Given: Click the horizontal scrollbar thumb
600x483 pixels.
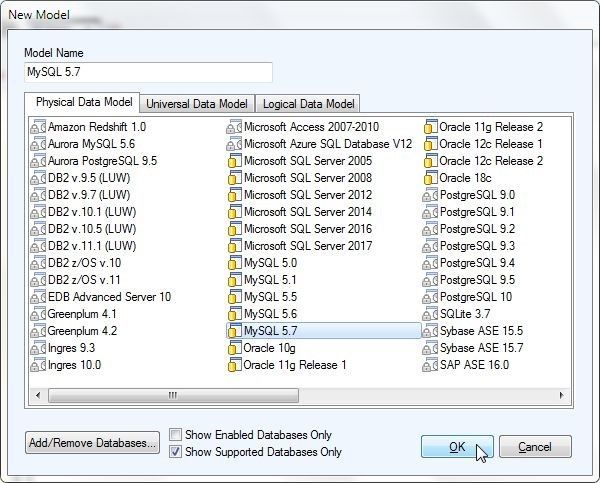Looking at the screenshot, I should pos(173,395).
